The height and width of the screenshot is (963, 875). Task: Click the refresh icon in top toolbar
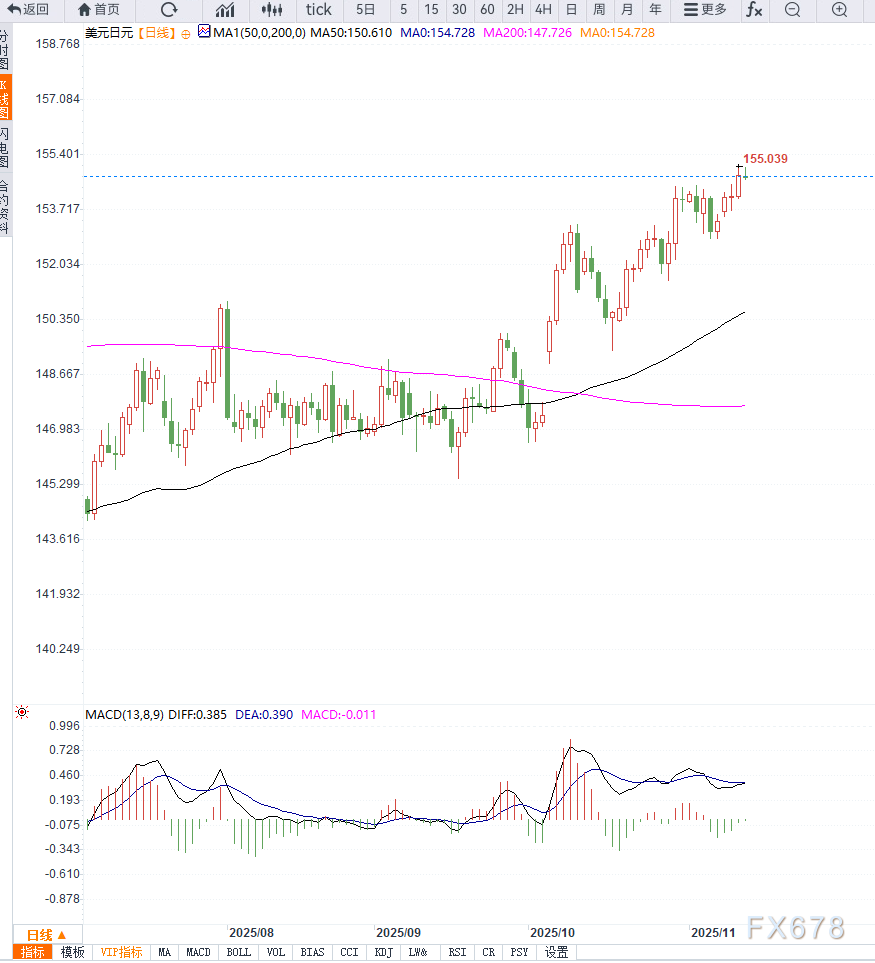(x=169, y=10)
